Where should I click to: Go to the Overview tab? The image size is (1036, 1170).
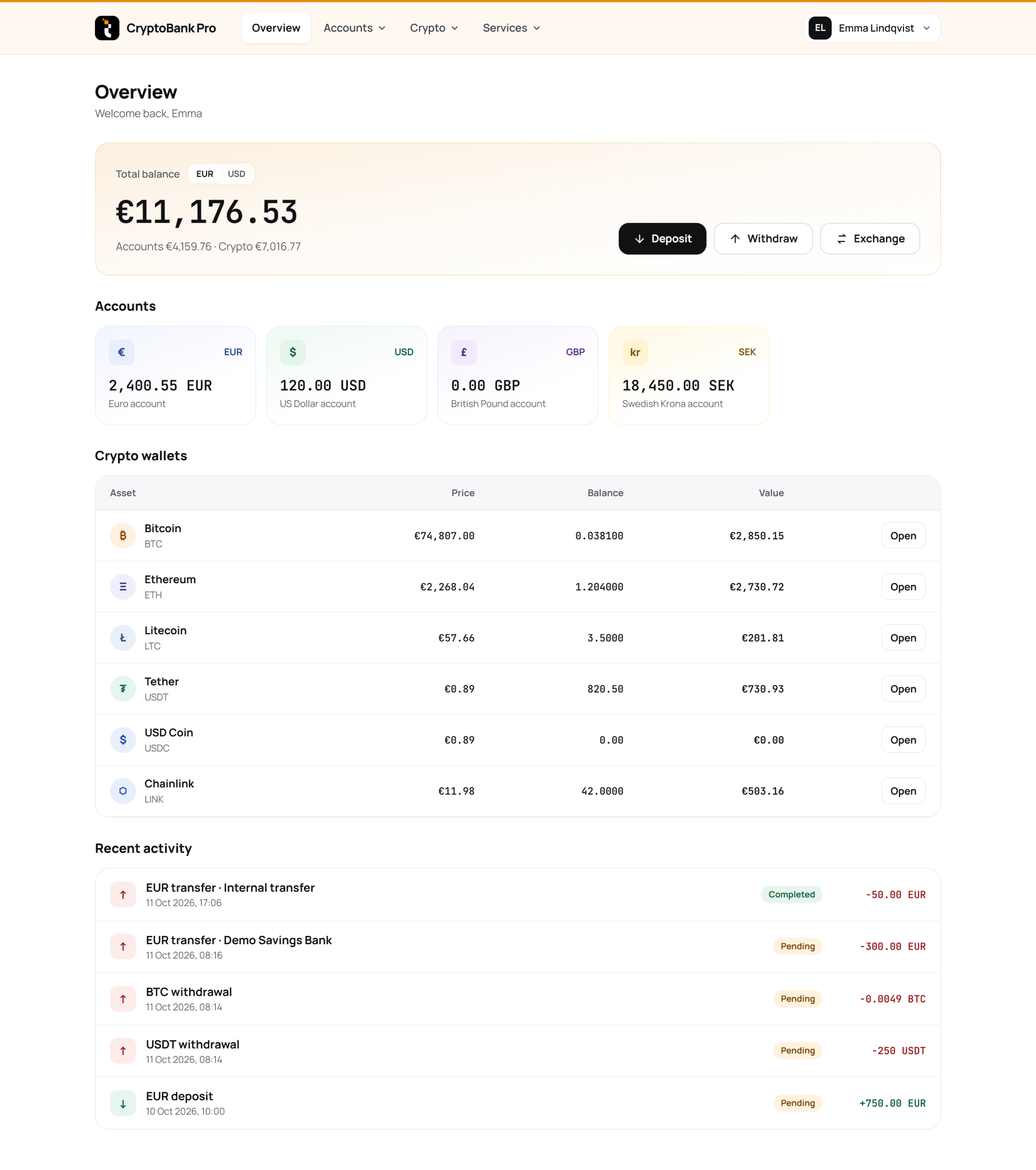tap(276, 28)
